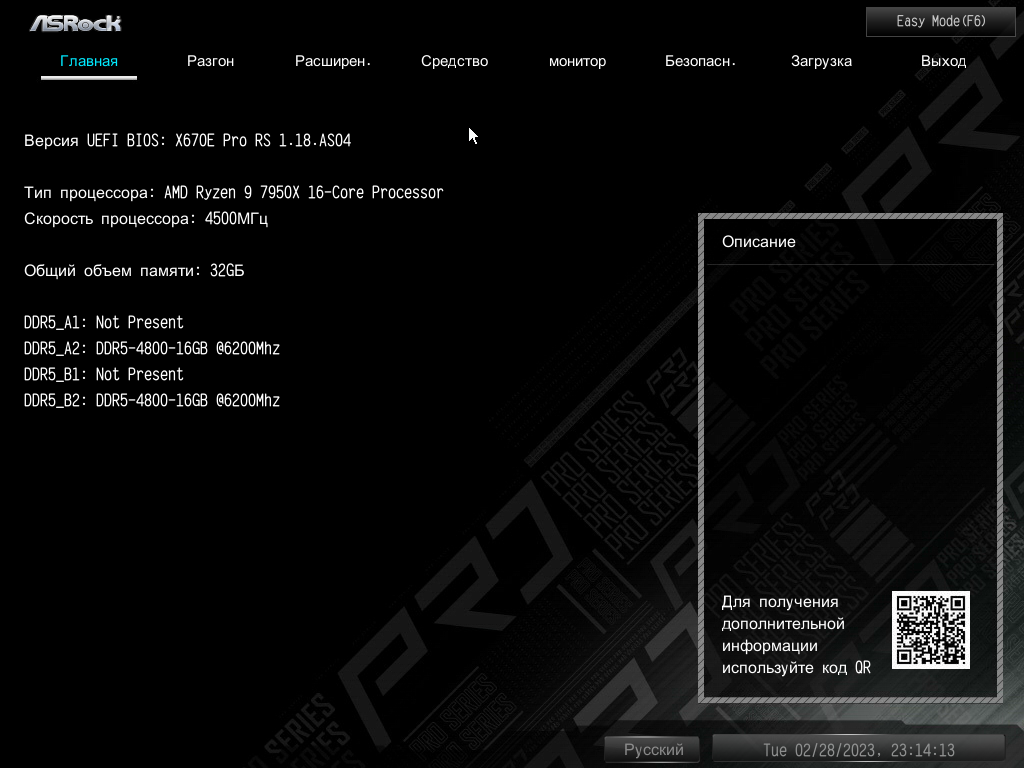The width and height of the screenshot is (1024, 768).
Task: Click the Easy Mode (F6) button
Action: [940, 22]
